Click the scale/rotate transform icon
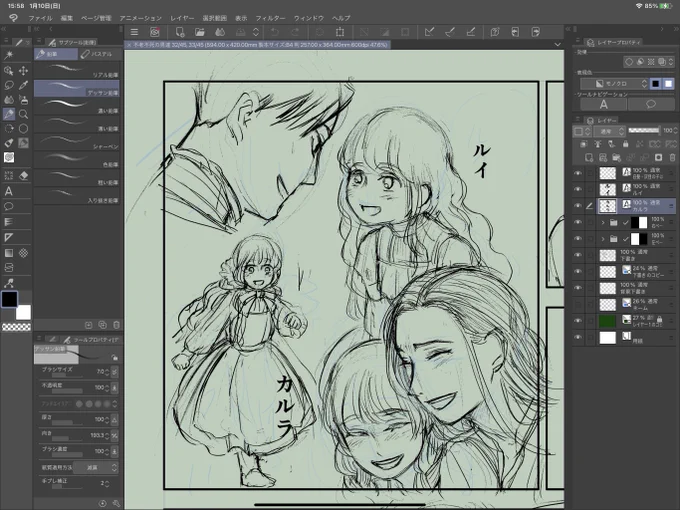Screen dimensions: 680x510 [340, 32]
